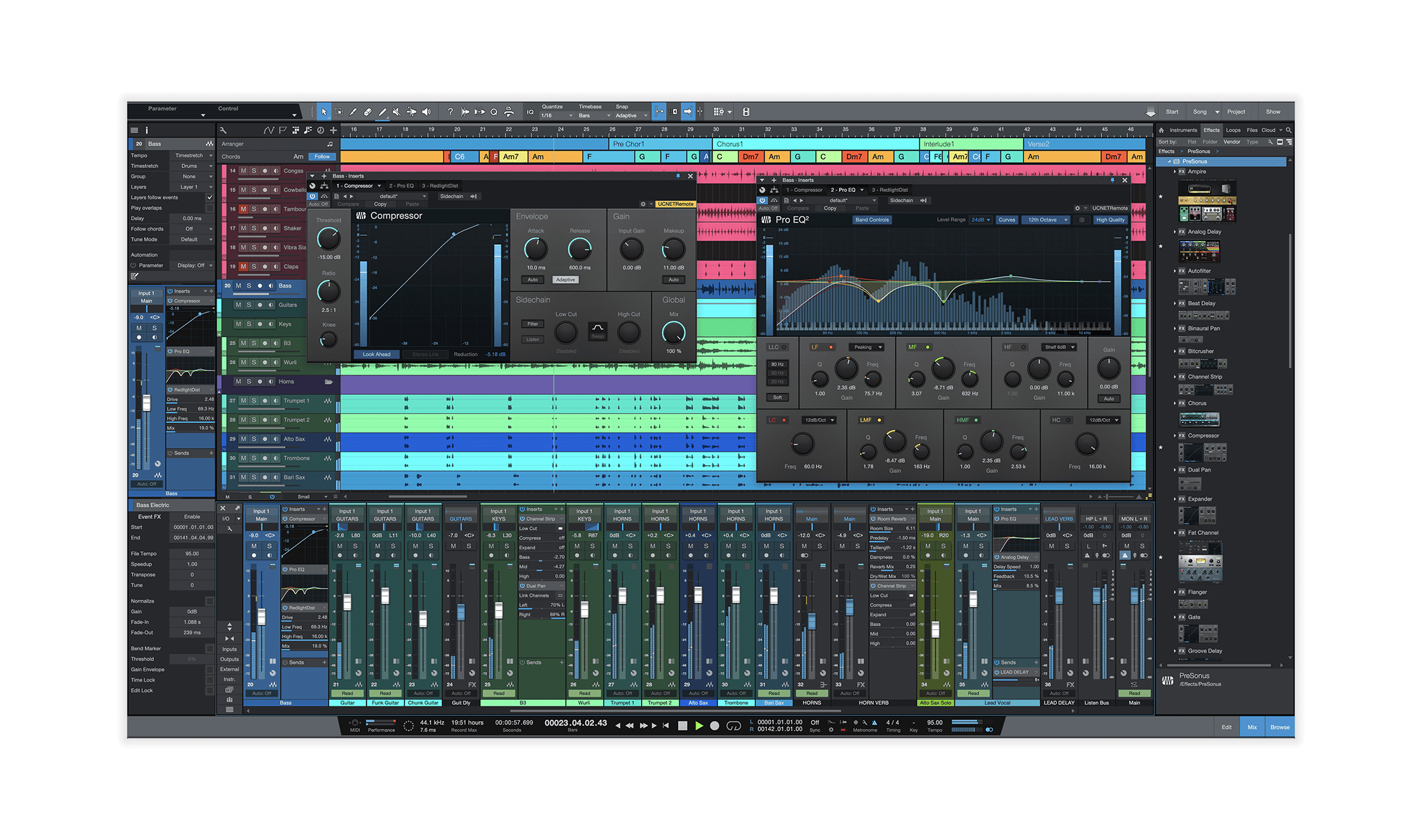The image size is (1422, 840).
Task: Select the Arrow tool in toolbar
Action: point(324,112)
